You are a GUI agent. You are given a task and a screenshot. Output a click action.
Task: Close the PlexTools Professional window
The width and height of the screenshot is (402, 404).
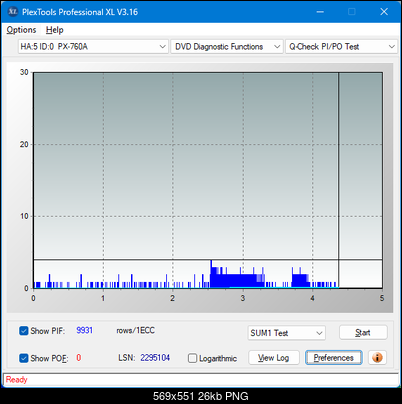[384, 12]
